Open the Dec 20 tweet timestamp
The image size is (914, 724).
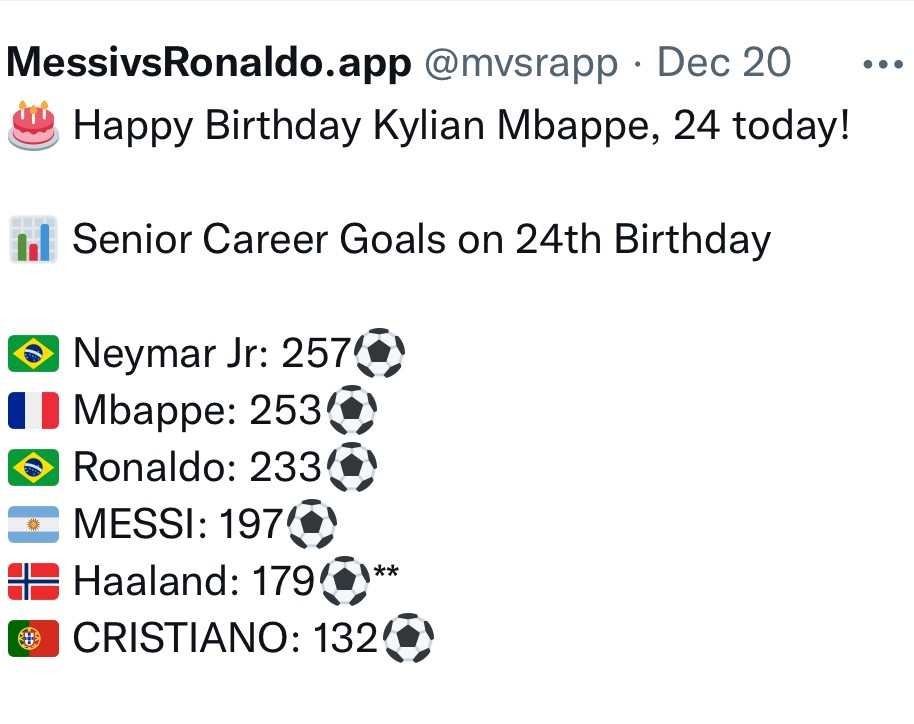click(724, 62)
